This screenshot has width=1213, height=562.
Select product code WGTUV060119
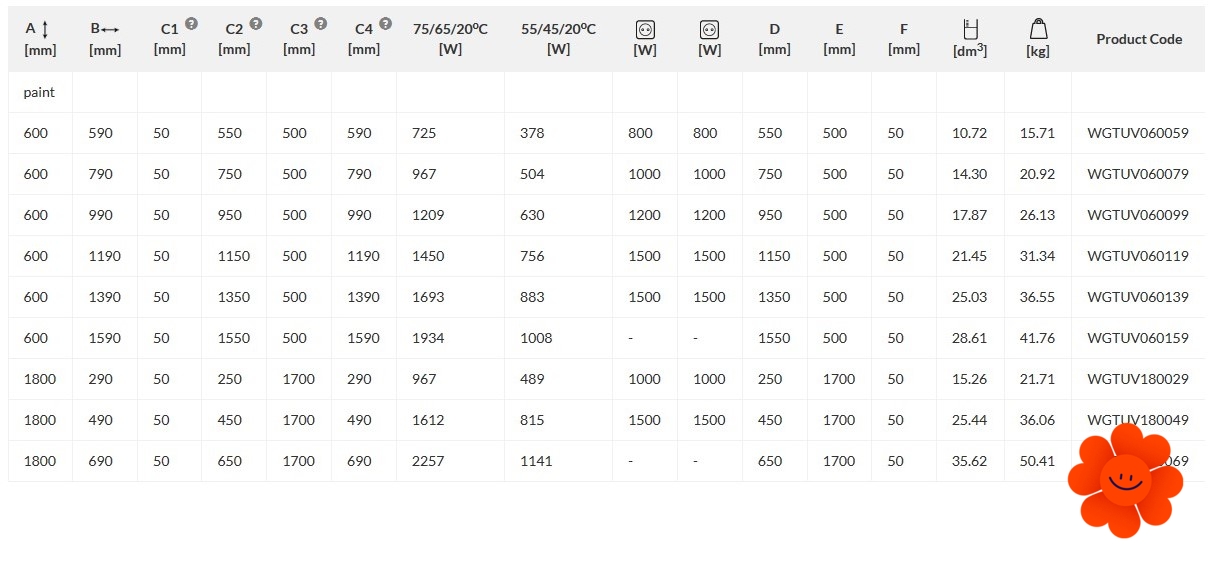click(x=1138, y=256)
